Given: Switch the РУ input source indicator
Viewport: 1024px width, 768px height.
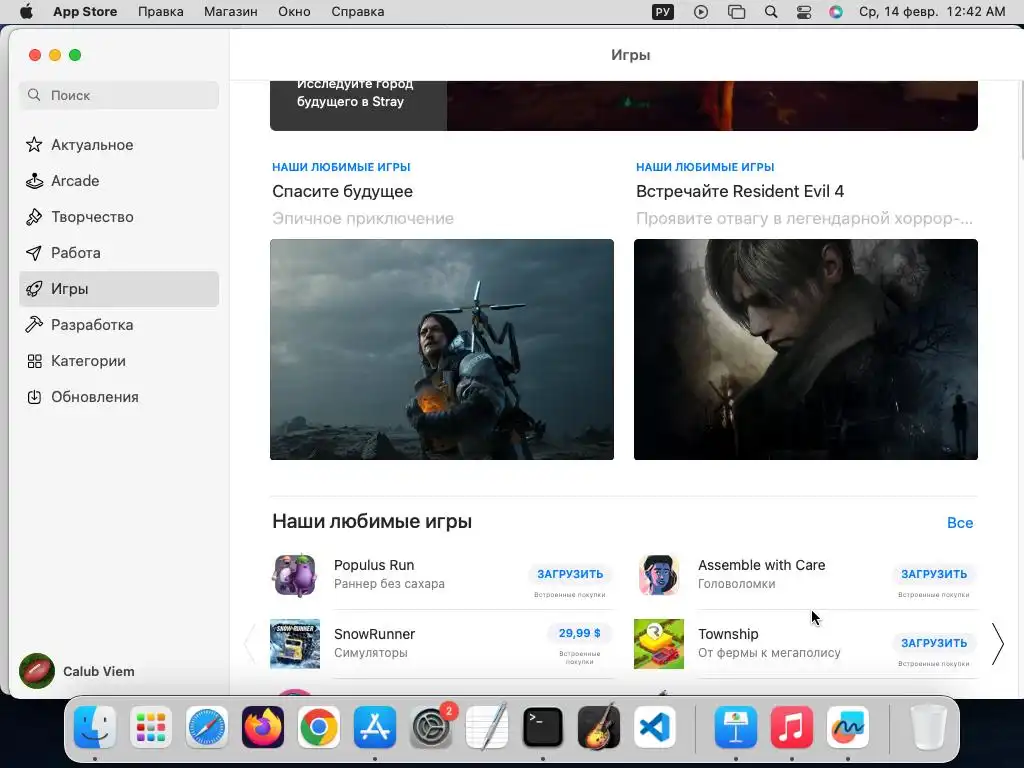Looking at the screenshot, I should click(662, 12).
